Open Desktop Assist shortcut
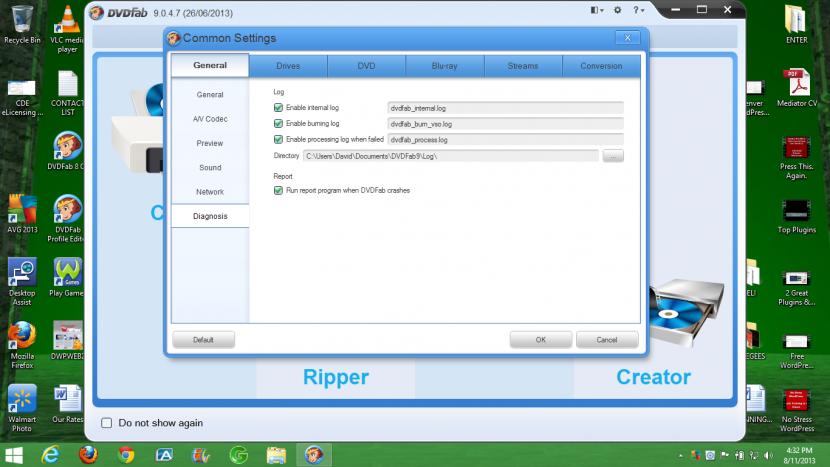Image resolution: width=830 pixels, height=467 pixels. [x=22, y=282]
